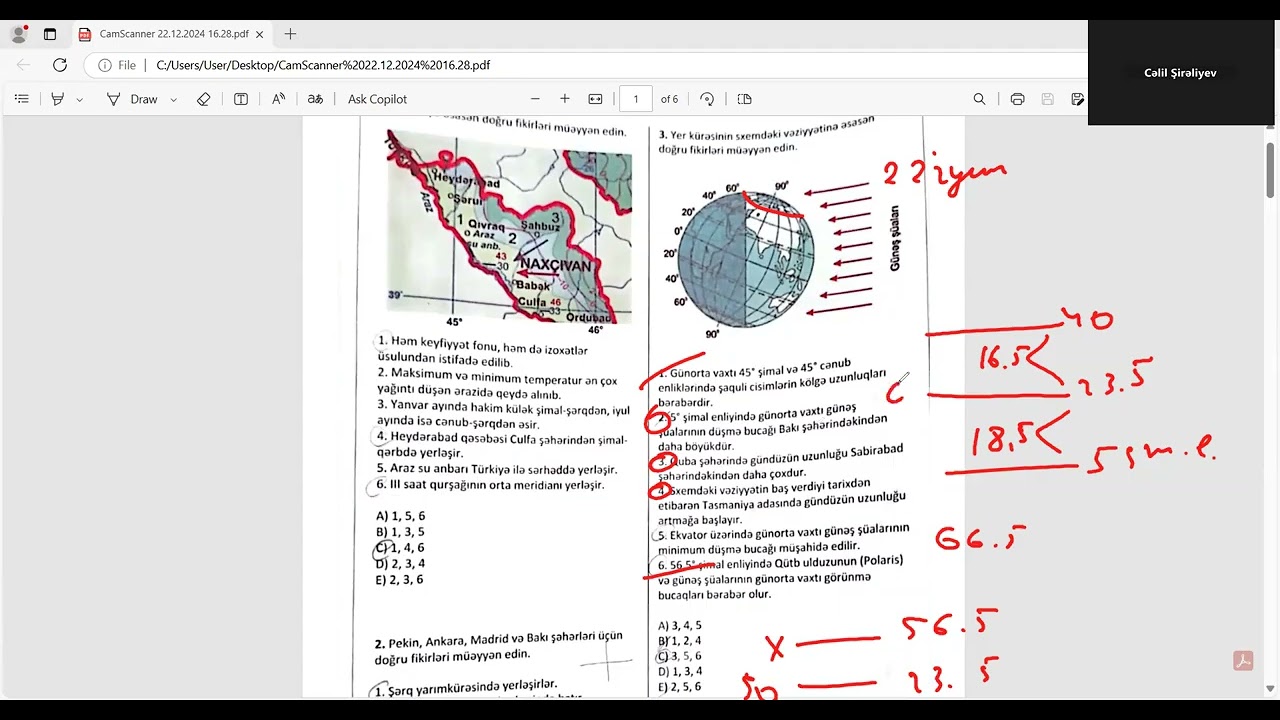Click answer option "D) 2, 3, 4"
The width and height of the screenshot is (1280, 720).
pyautogui.click(x=401, y=564)
